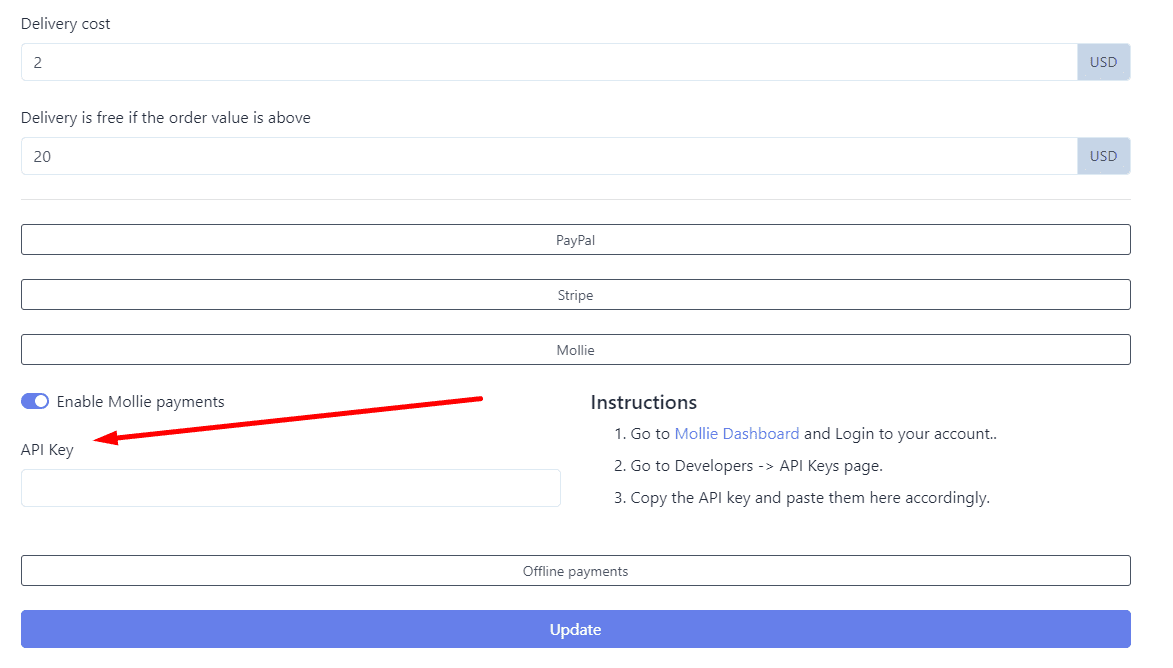Click the Delivery cost input field
1173x668 pixels.
(x=548, y=62)
